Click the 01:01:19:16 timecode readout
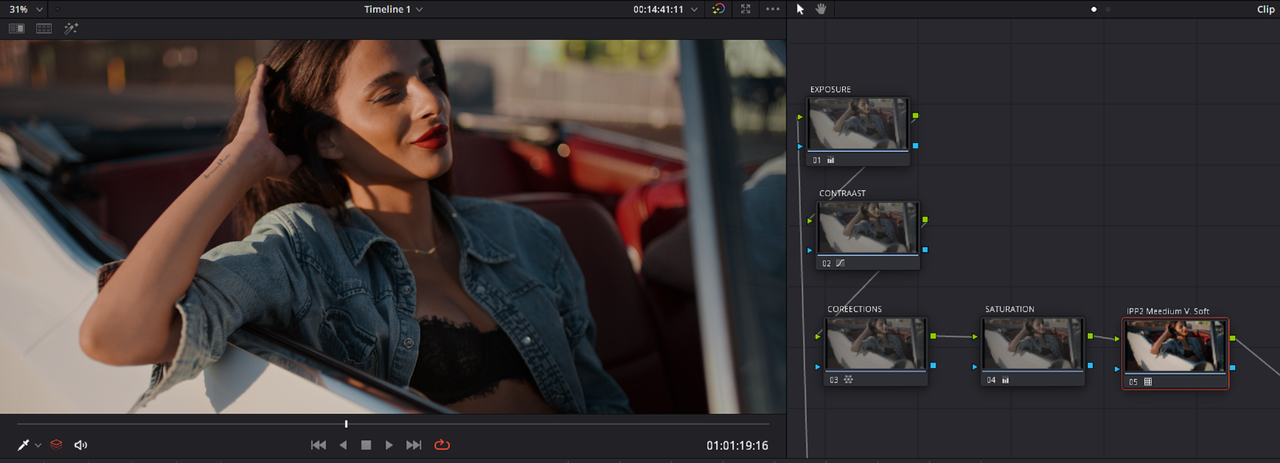This screenshot has width=1280, height=463. (x=737, y=445)
